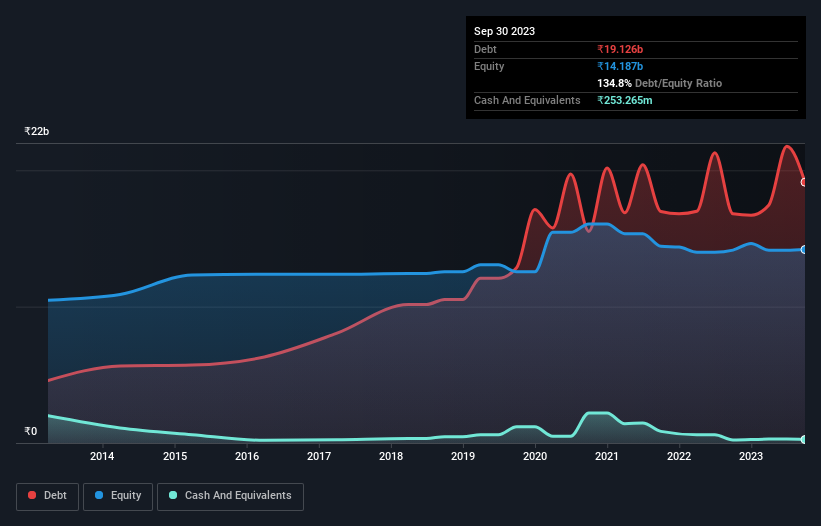This screenshot has width=821, height=526.
Task: Toggle the Equity legend series
Action: (x=118, y=496)
